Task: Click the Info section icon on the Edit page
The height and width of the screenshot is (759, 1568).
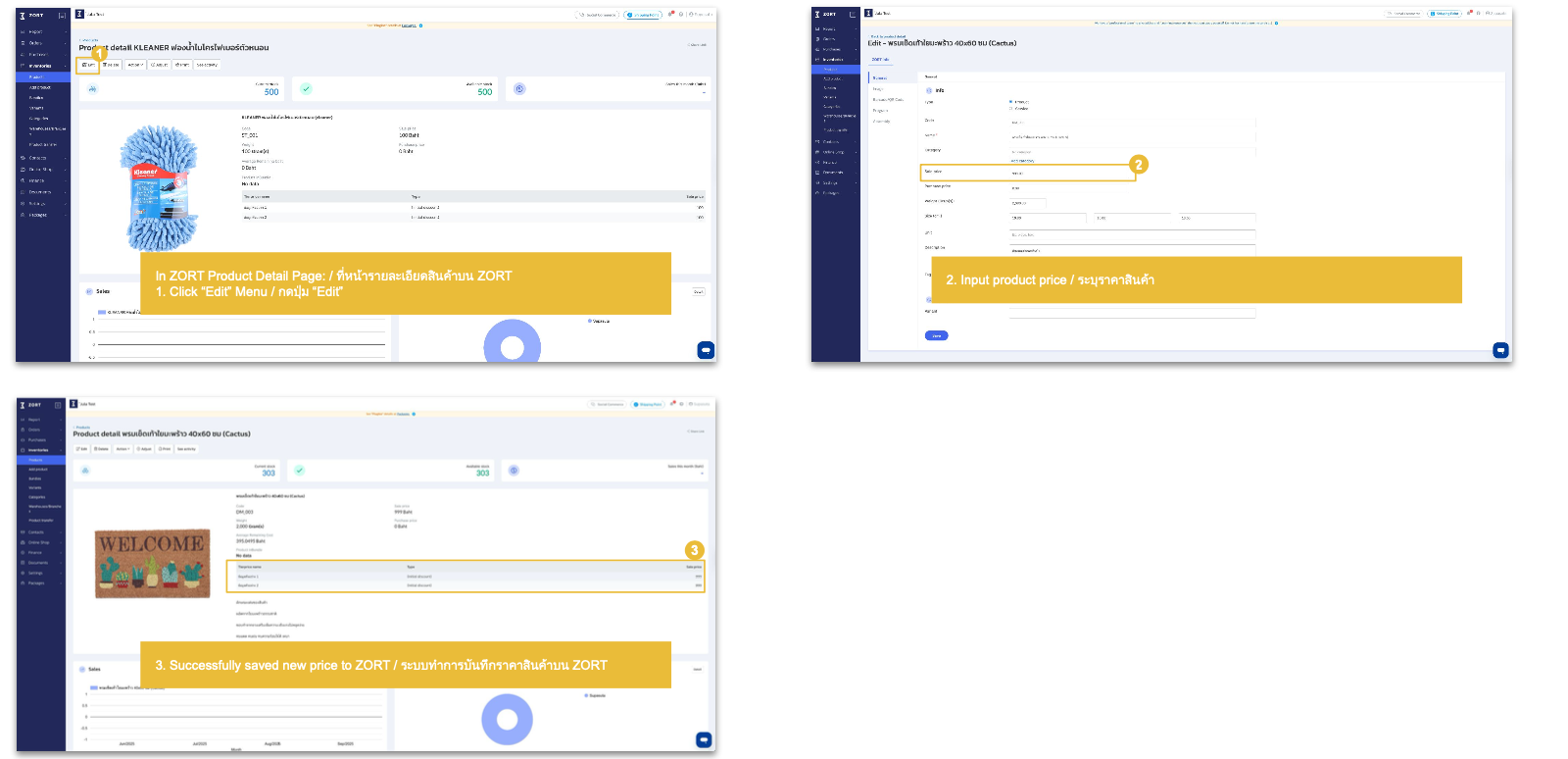Action: point(929,90)
